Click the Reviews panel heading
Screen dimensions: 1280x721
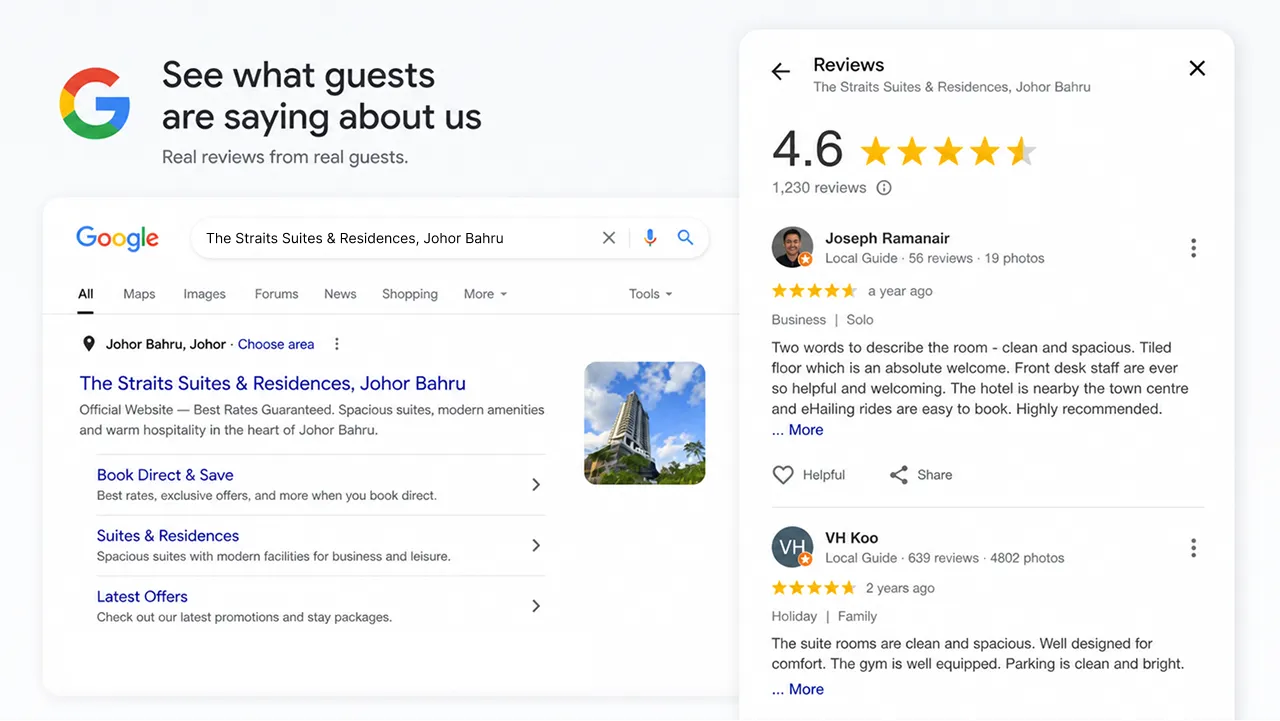(849, 65)
